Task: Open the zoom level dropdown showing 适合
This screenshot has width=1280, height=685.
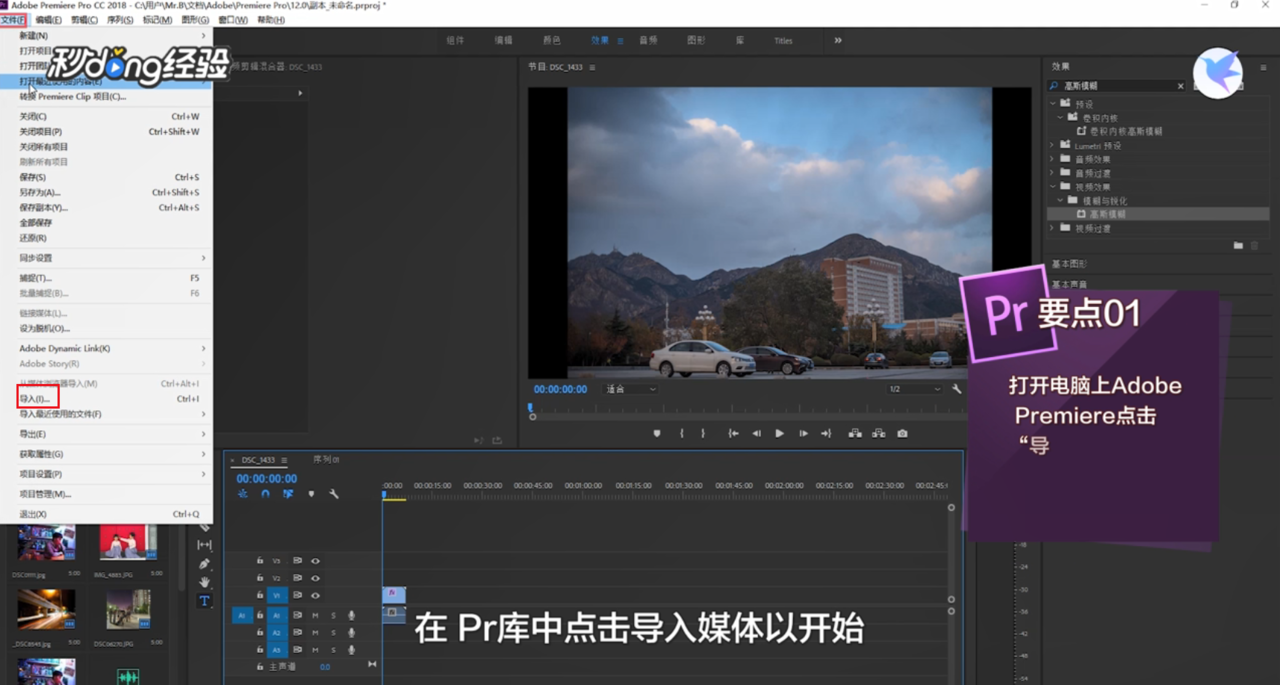Action: point(631,389)
